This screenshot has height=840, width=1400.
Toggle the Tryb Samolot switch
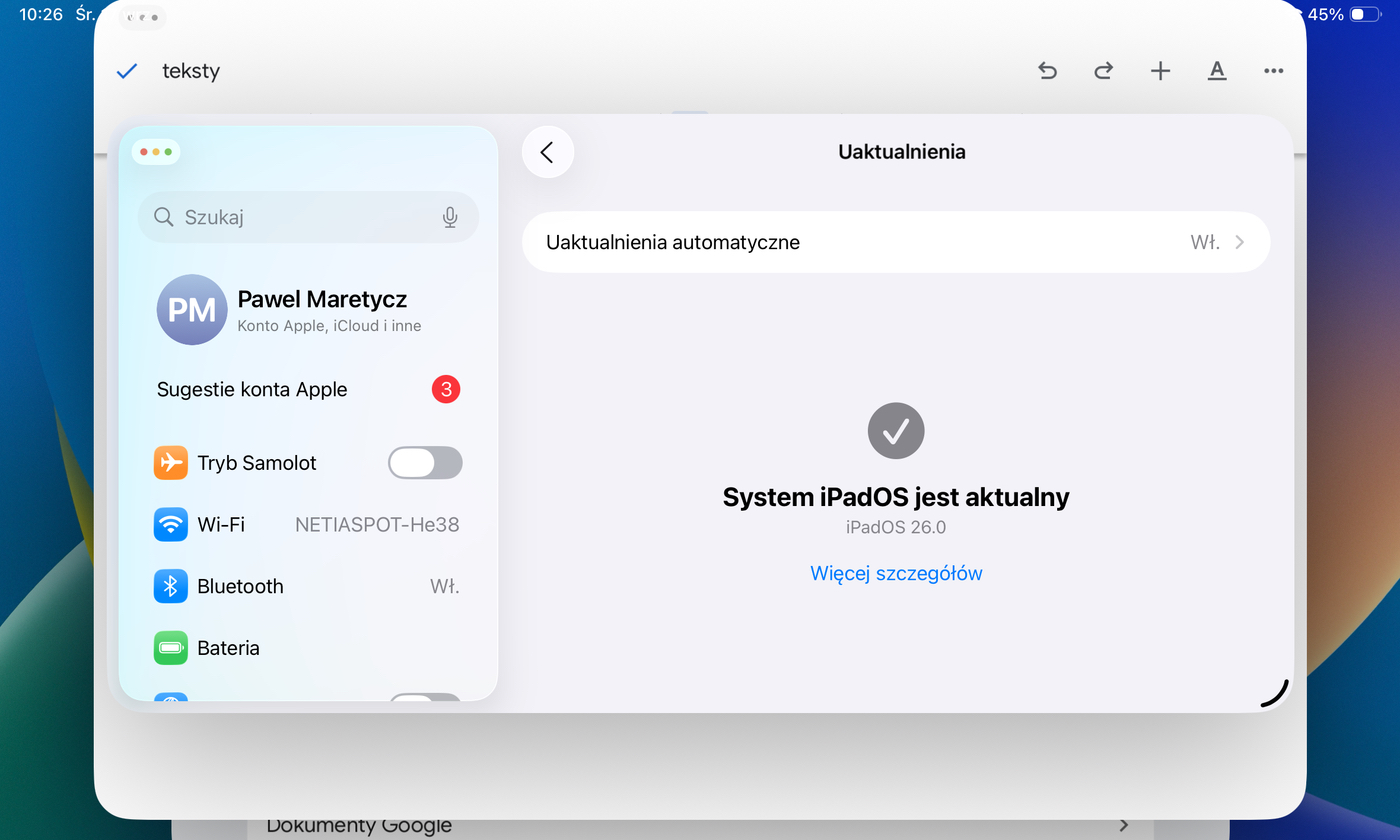pos(425,463)
